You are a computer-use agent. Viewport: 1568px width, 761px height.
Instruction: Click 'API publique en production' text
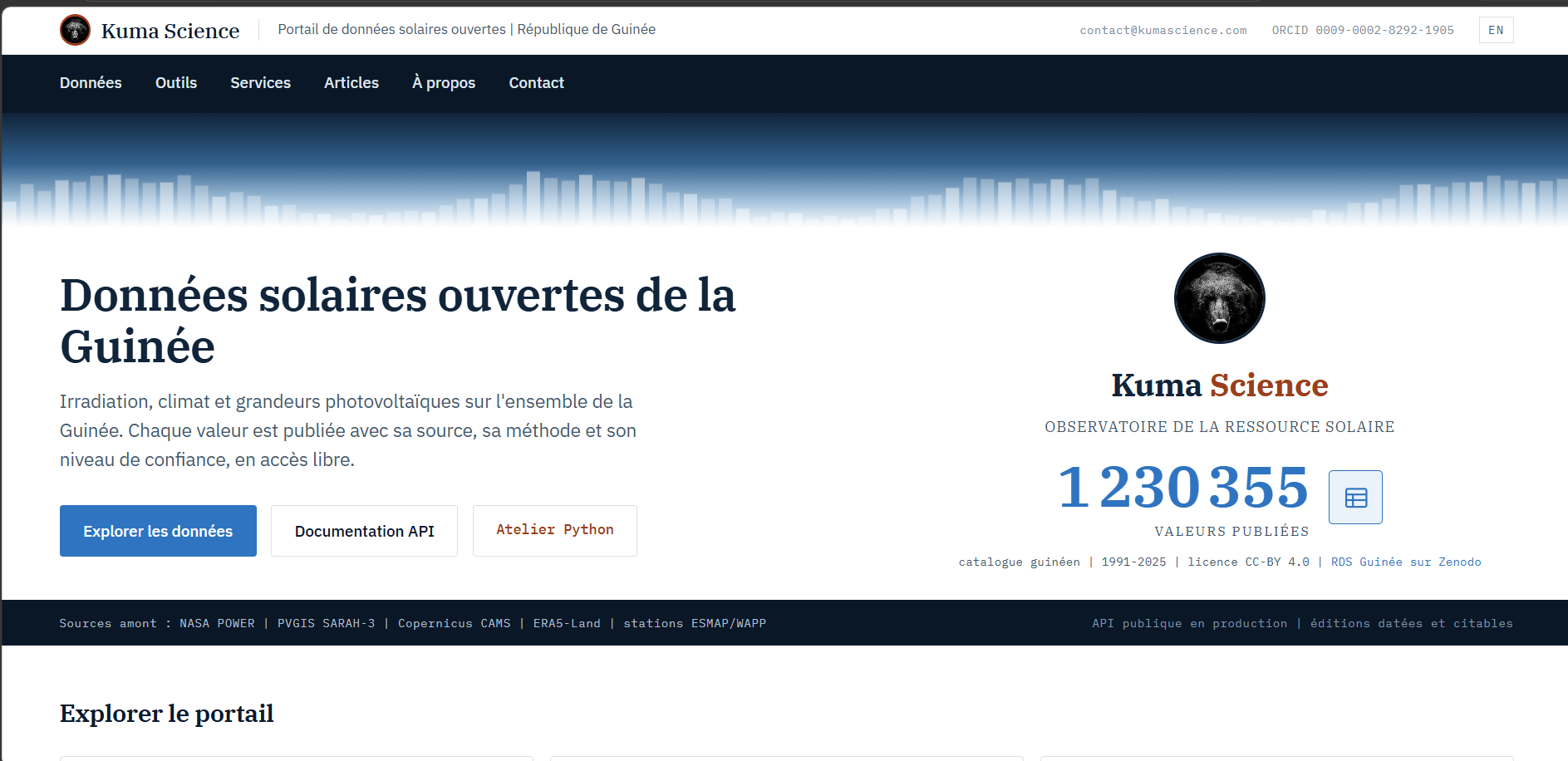[x=1190, y=623]
